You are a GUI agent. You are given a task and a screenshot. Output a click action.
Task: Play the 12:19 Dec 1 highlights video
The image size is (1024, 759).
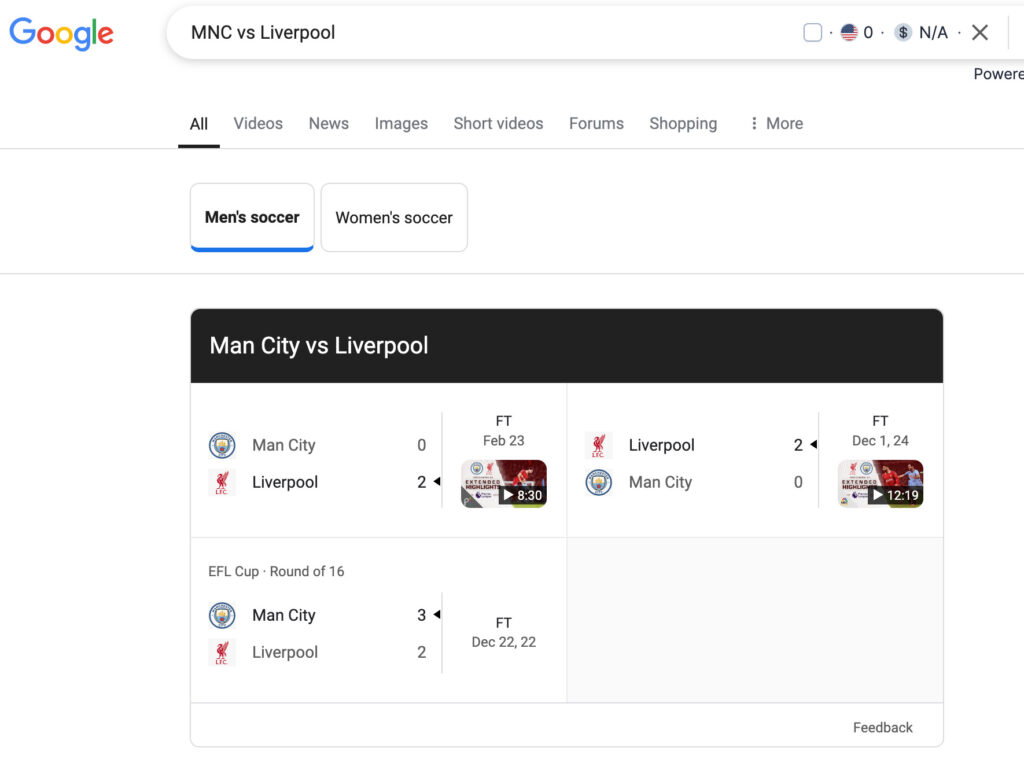(880, 483)
